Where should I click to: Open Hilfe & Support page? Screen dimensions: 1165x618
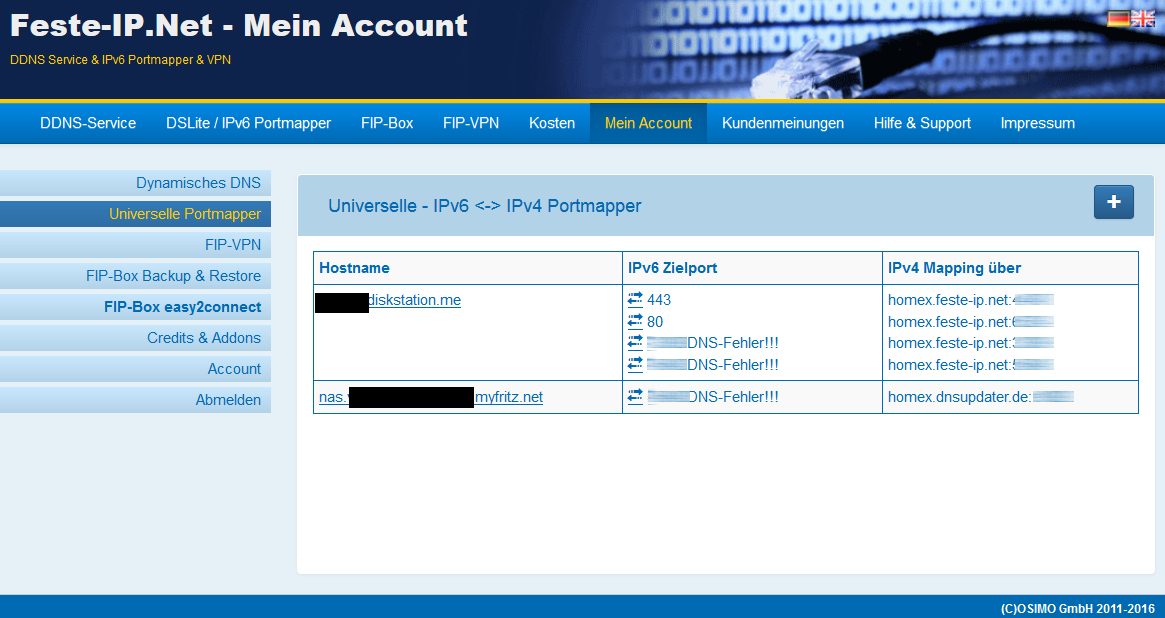[x=922, y=123]
